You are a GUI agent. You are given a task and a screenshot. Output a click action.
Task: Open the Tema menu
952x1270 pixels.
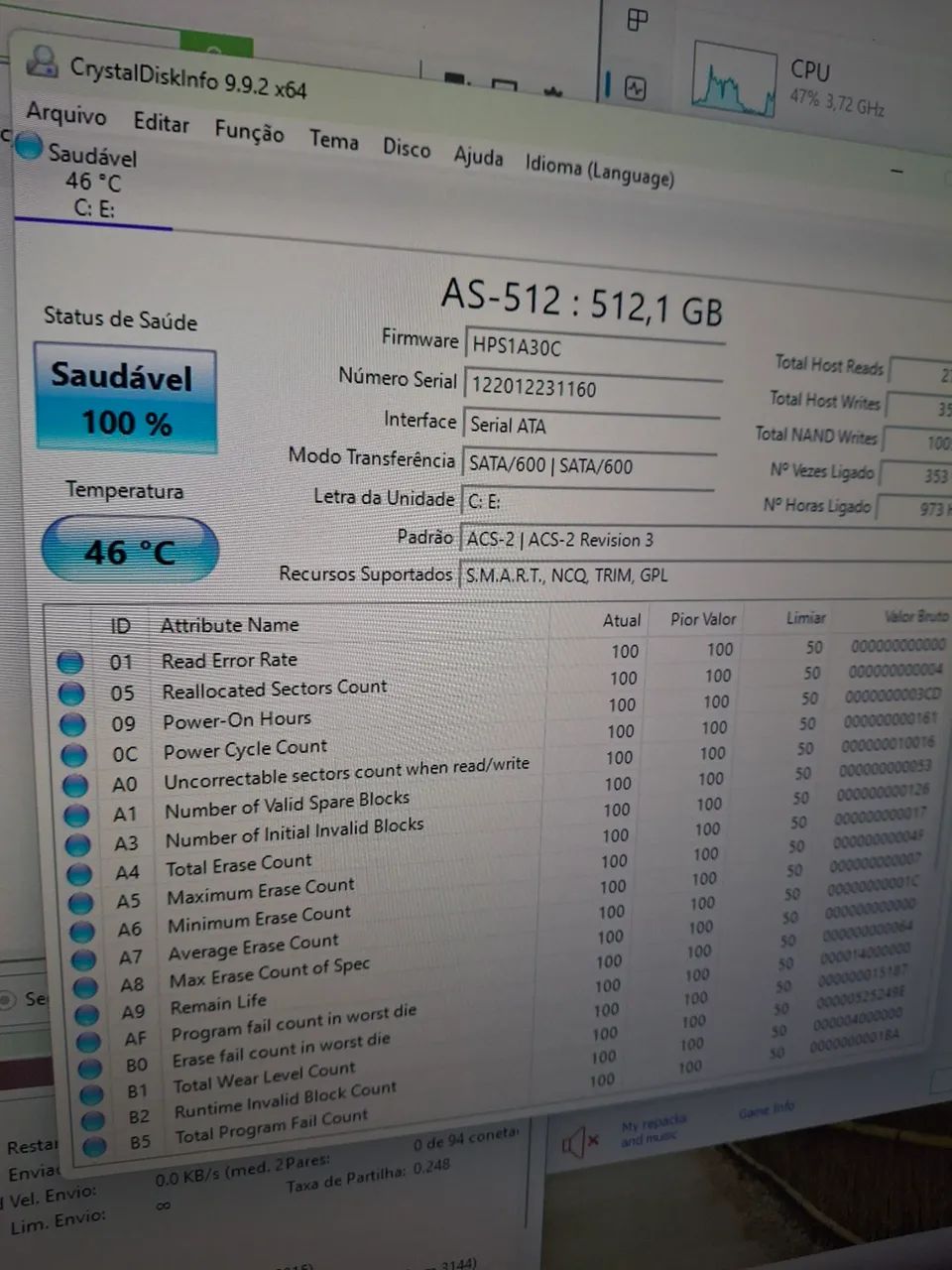click(333, 140)
